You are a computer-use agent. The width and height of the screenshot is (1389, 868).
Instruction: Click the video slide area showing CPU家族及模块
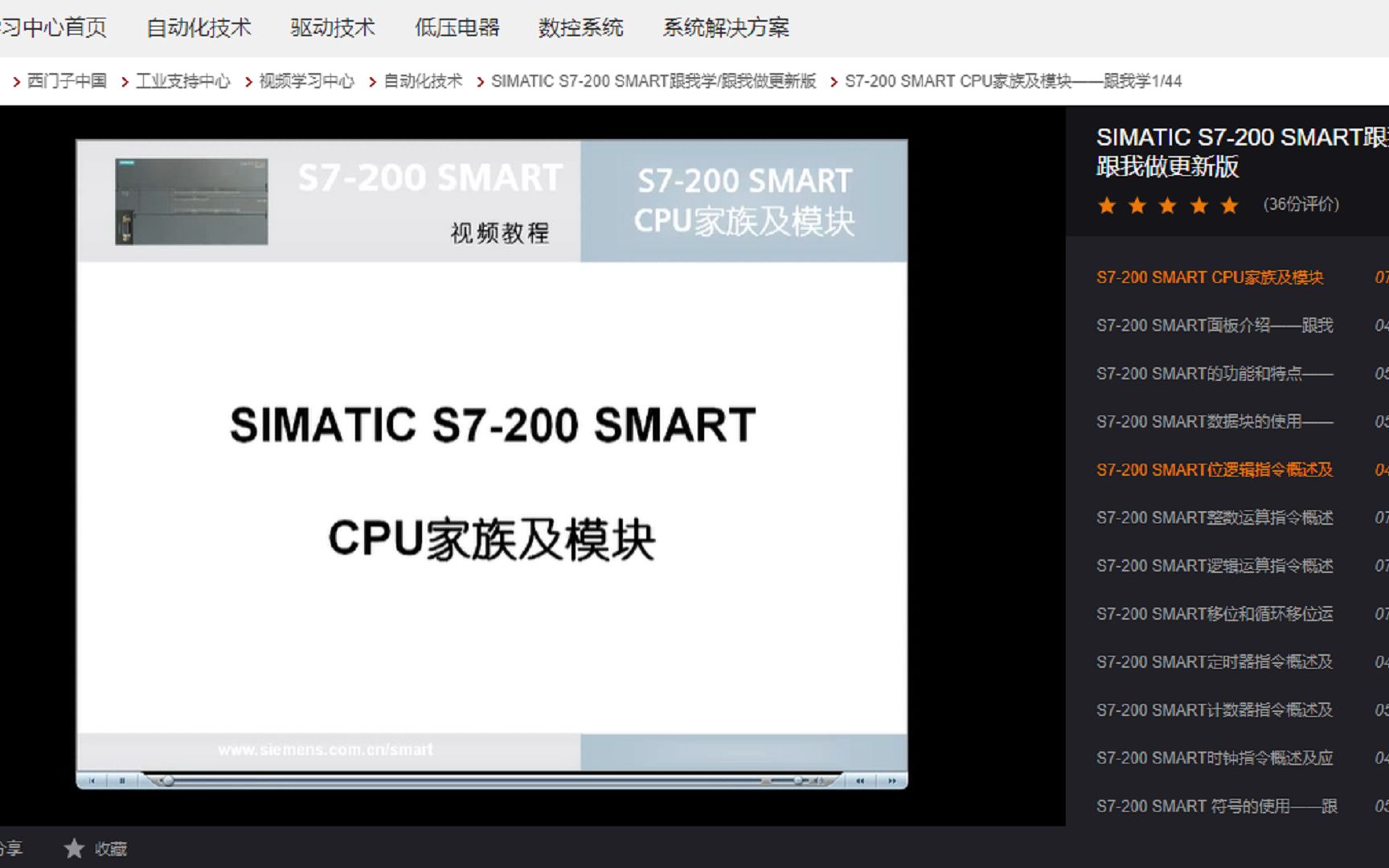[492, 497]
